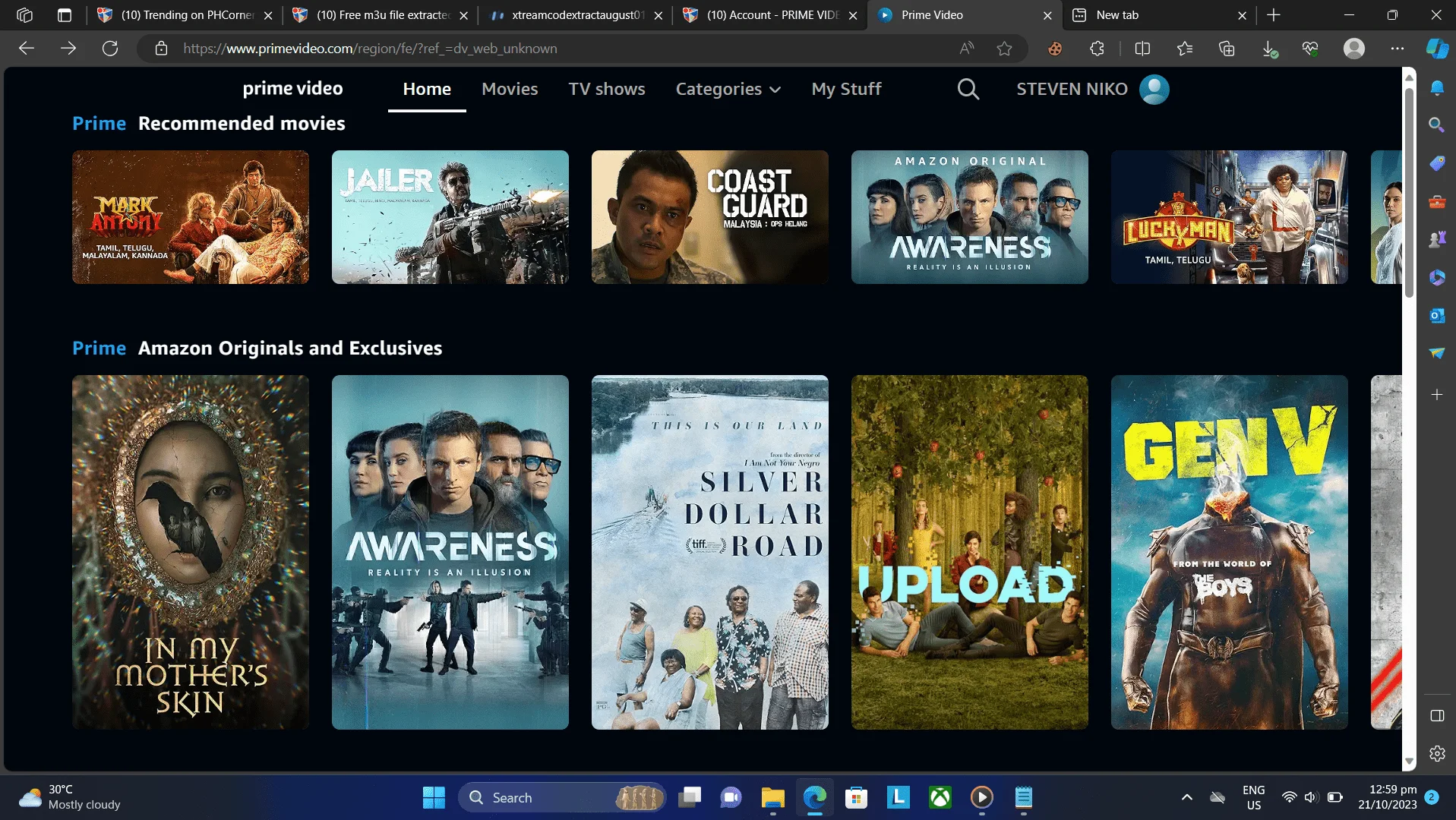Close the Prime Video browser tab
Screen dimensions: 1456x820
[1047, 15]
